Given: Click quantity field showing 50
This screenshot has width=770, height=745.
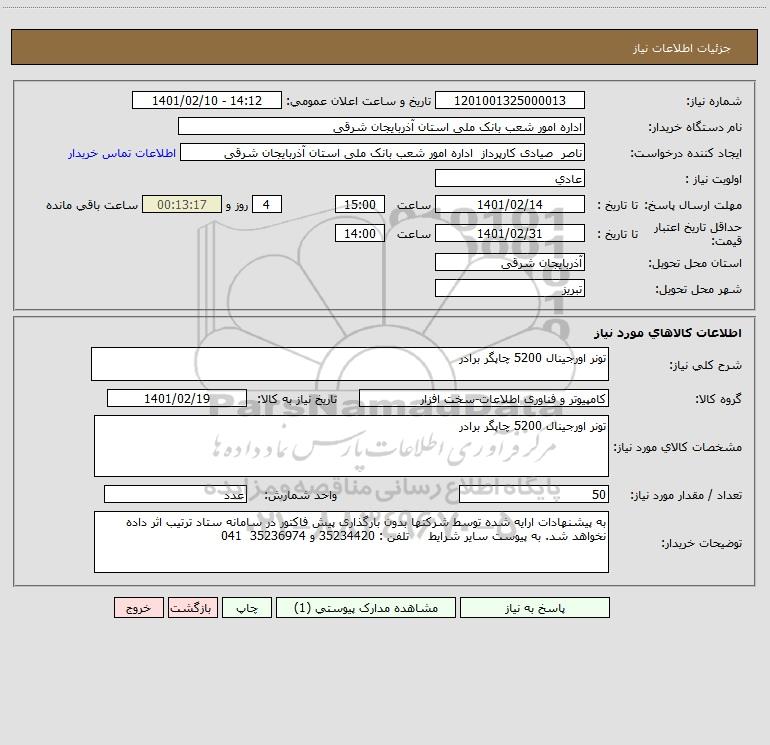Looking at the screenshot, I should tap(534, 494).
